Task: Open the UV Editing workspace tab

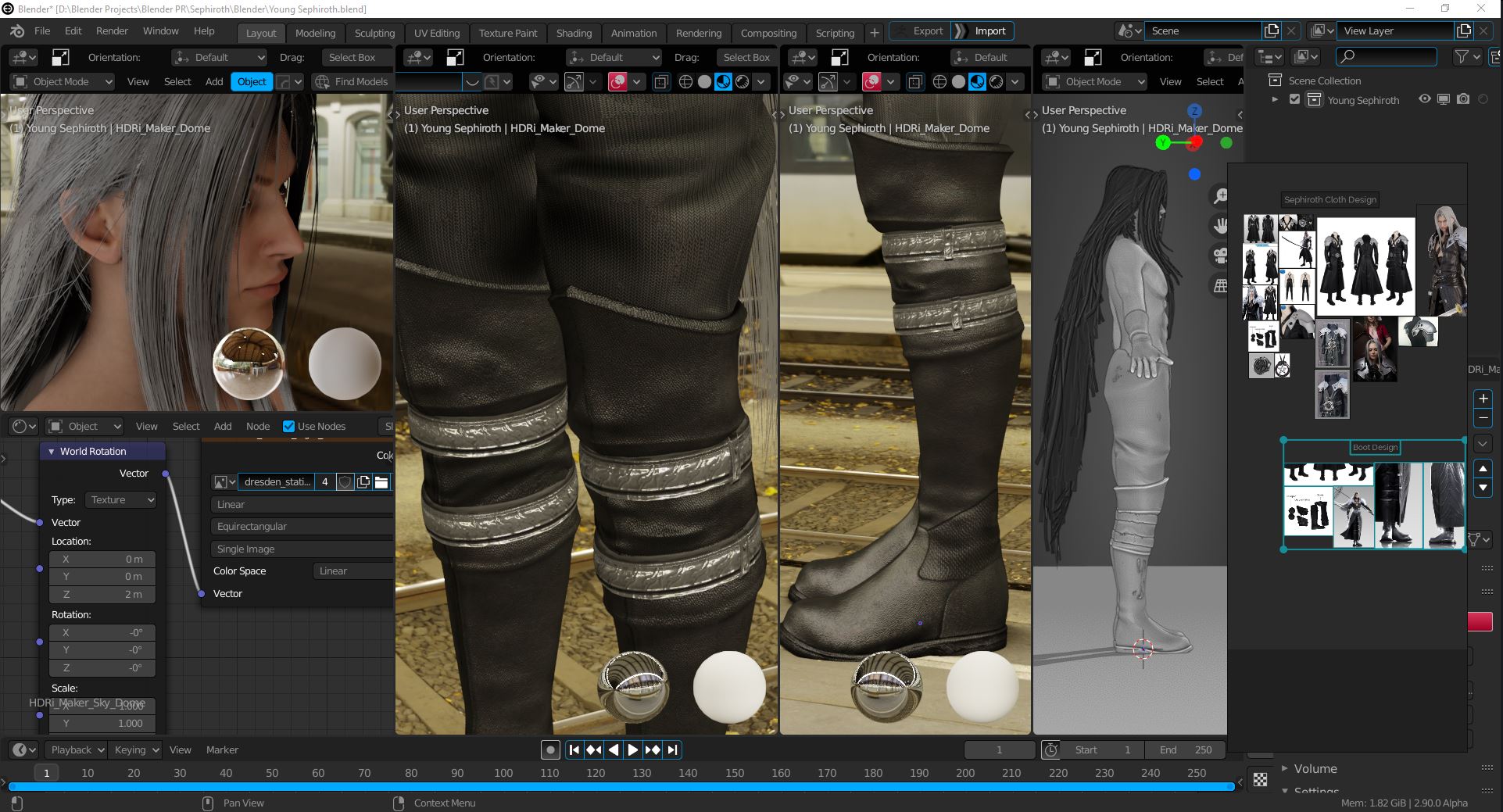Action: (436, 33)
